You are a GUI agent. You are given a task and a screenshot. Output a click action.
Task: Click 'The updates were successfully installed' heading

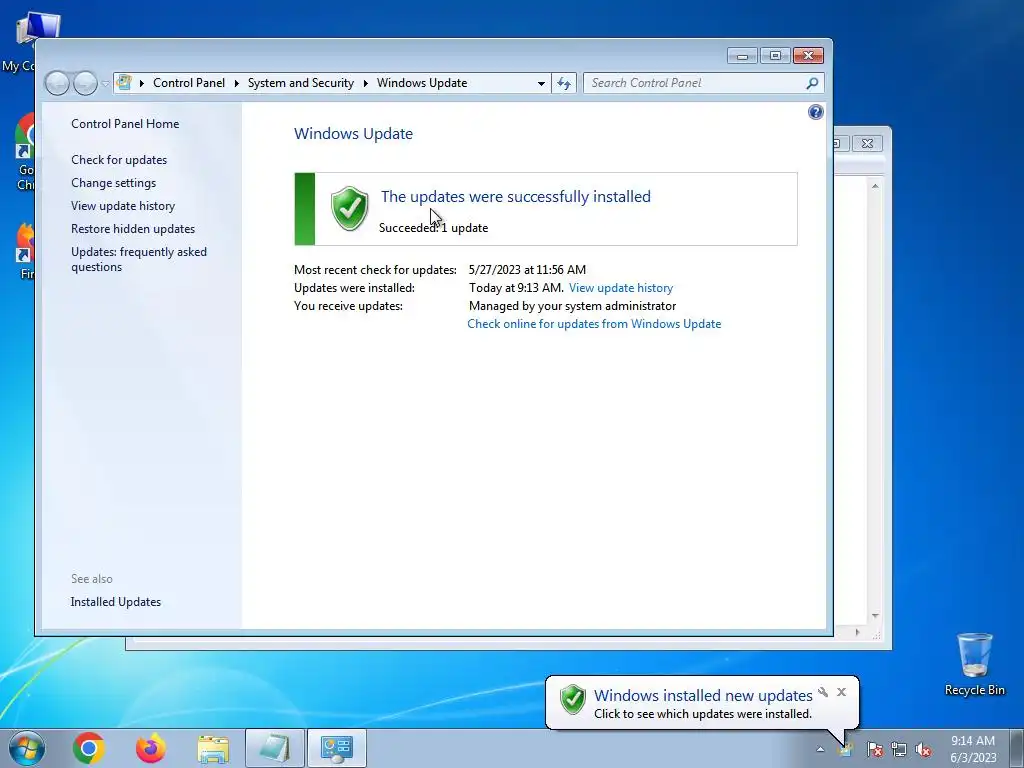click(x=515, y=197)
